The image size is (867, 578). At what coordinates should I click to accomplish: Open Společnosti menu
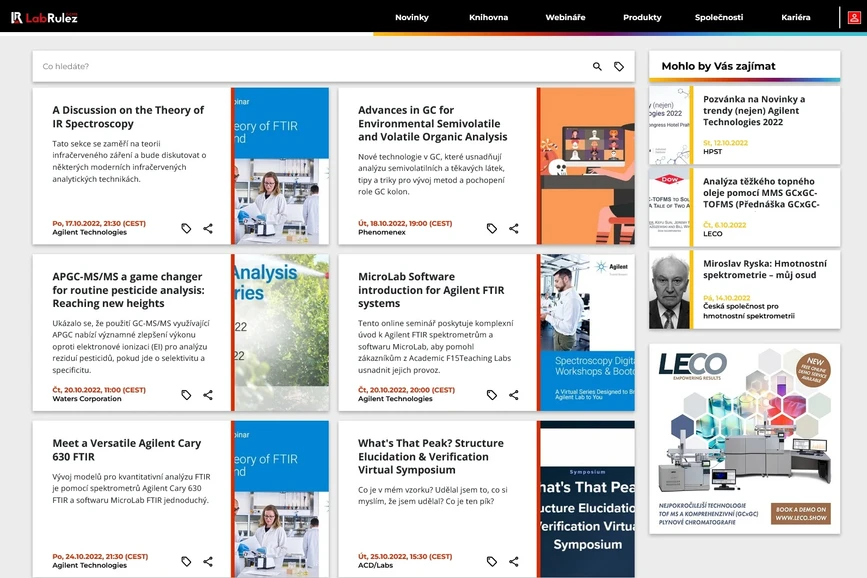pyautogui.click(x=719, y=18)
